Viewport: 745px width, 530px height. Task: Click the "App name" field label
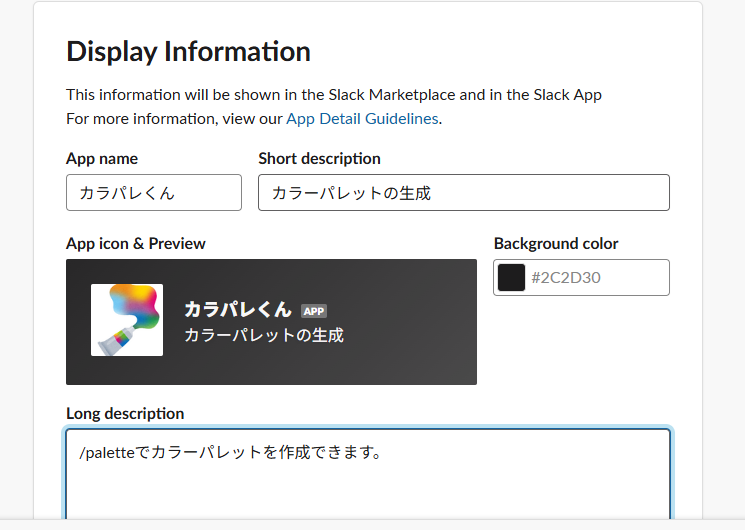tap(102, 158)
